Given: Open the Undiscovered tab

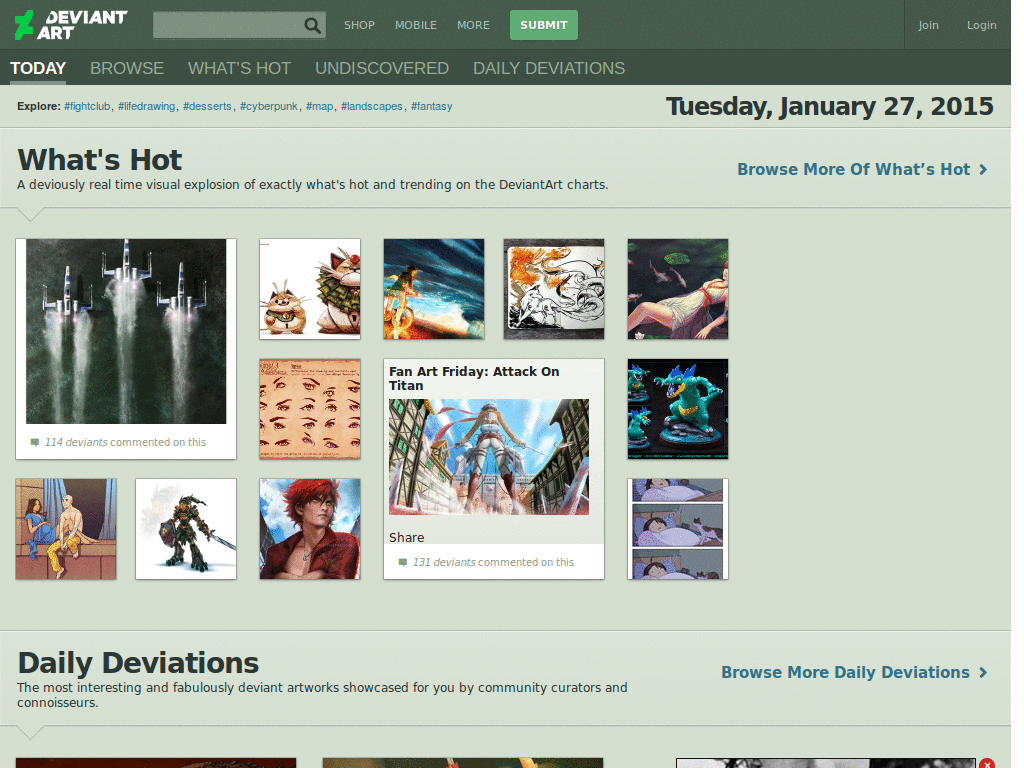Looking at the screenshot, I should [381, 68].
